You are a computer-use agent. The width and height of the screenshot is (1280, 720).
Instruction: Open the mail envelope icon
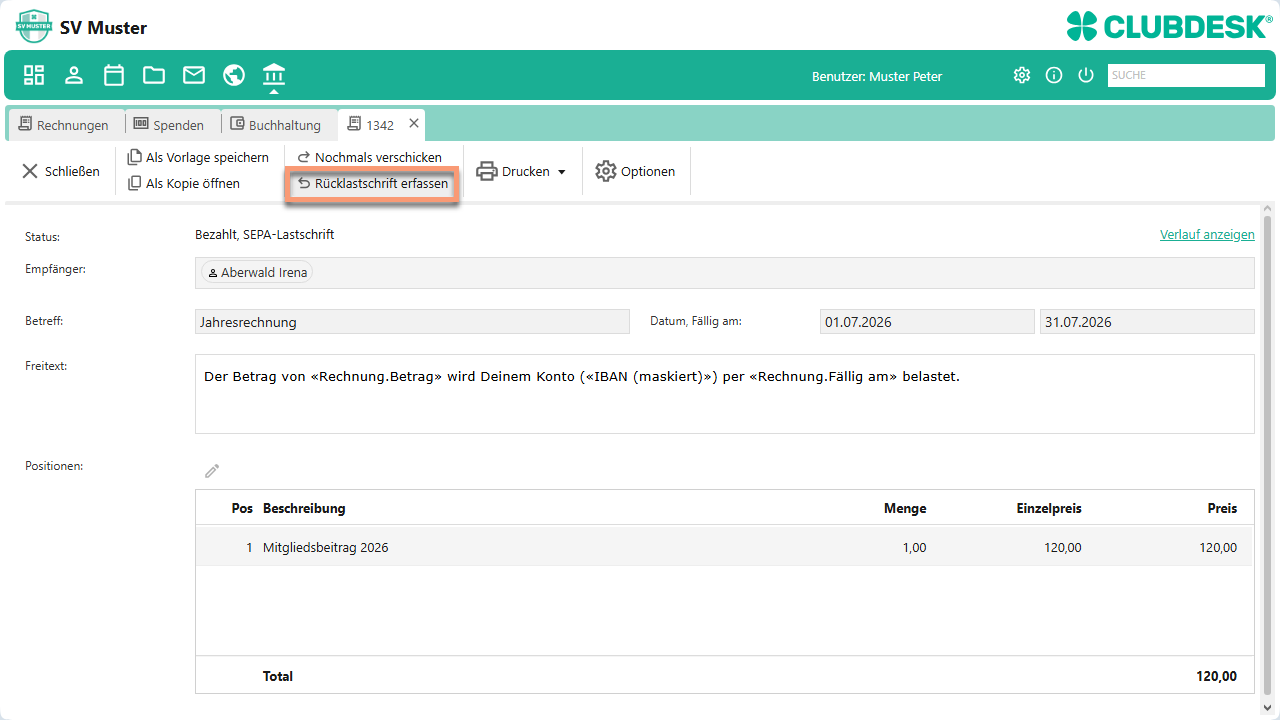(x=194, y=75)
